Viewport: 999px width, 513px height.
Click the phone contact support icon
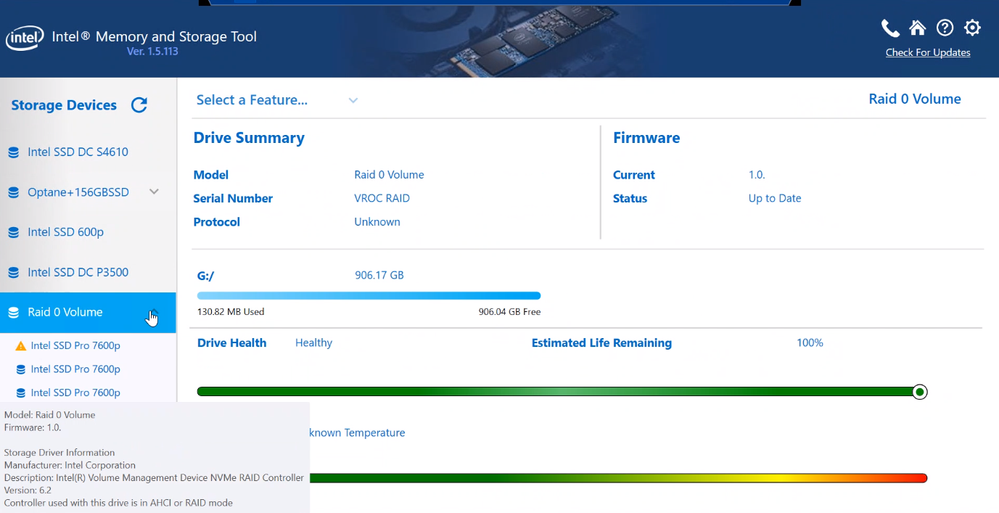point(890,28)
